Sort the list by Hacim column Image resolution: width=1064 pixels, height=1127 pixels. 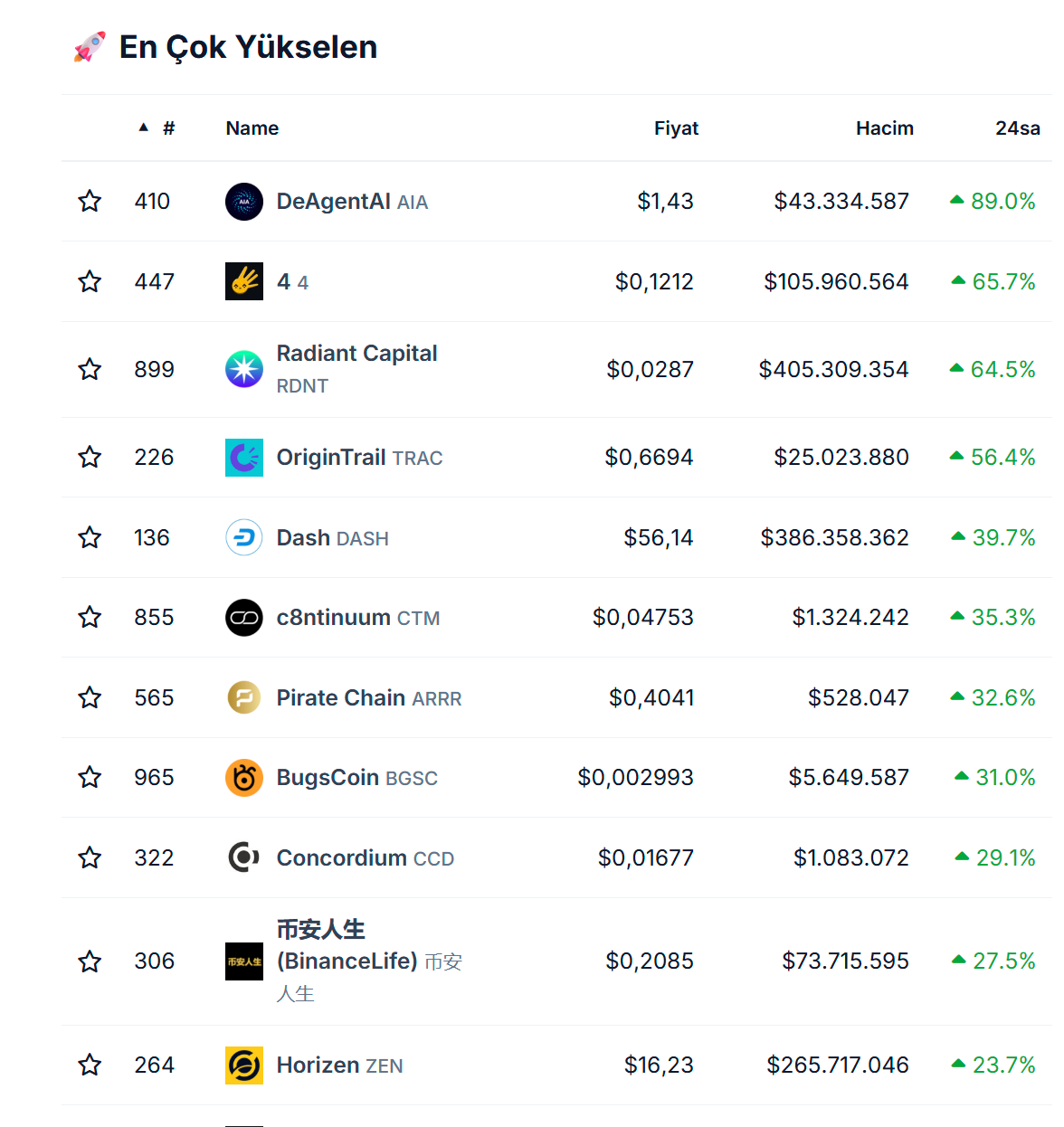(884, 128)
